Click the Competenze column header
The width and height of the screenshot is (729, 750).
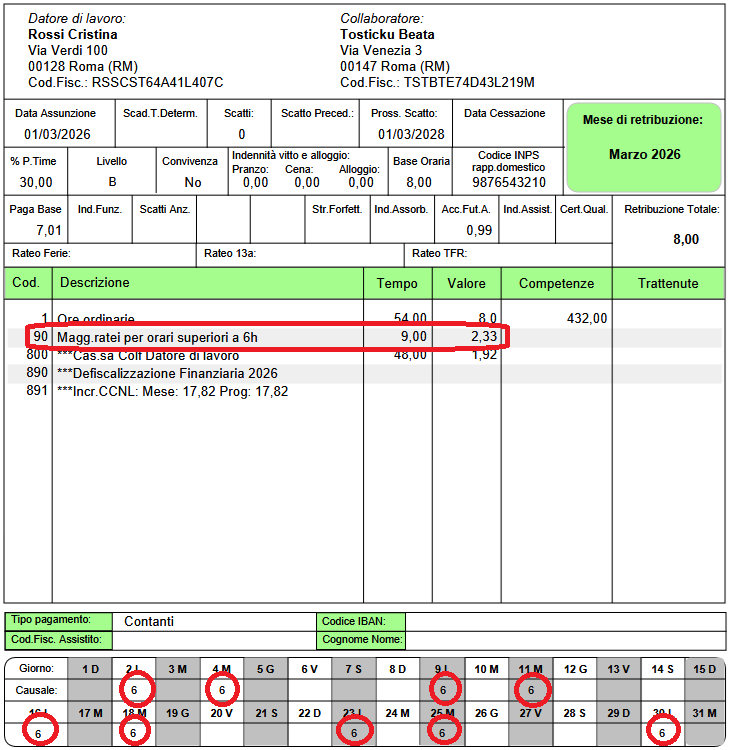coord(556,283)
